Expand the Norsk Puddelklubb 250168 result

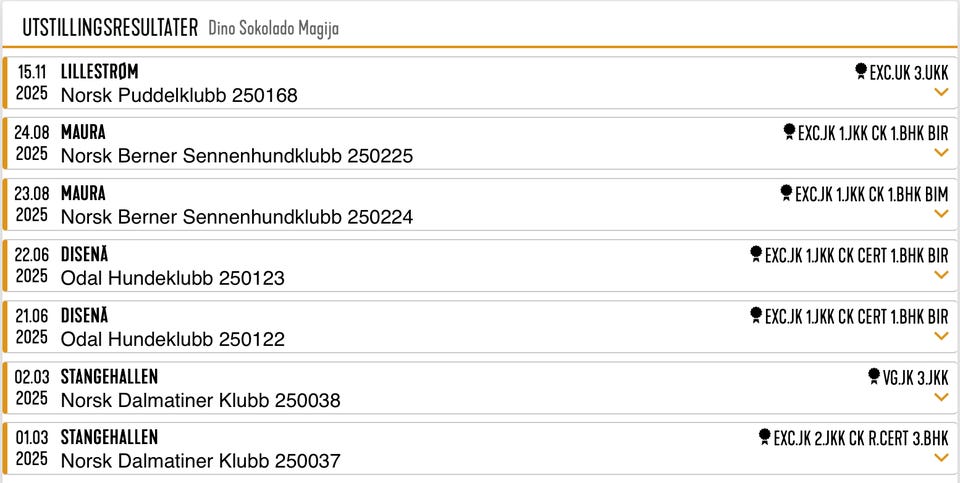coord(941,92)
